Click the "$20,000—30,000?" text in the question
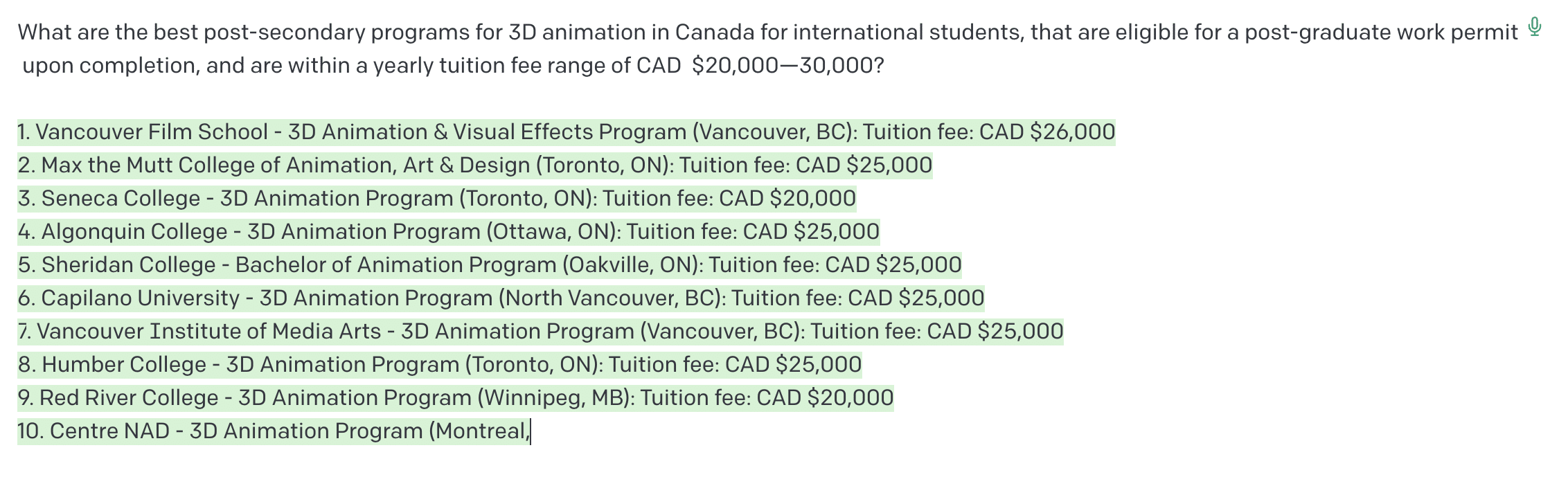This screenshot has height=486, width=1568. tap(787, 66)
